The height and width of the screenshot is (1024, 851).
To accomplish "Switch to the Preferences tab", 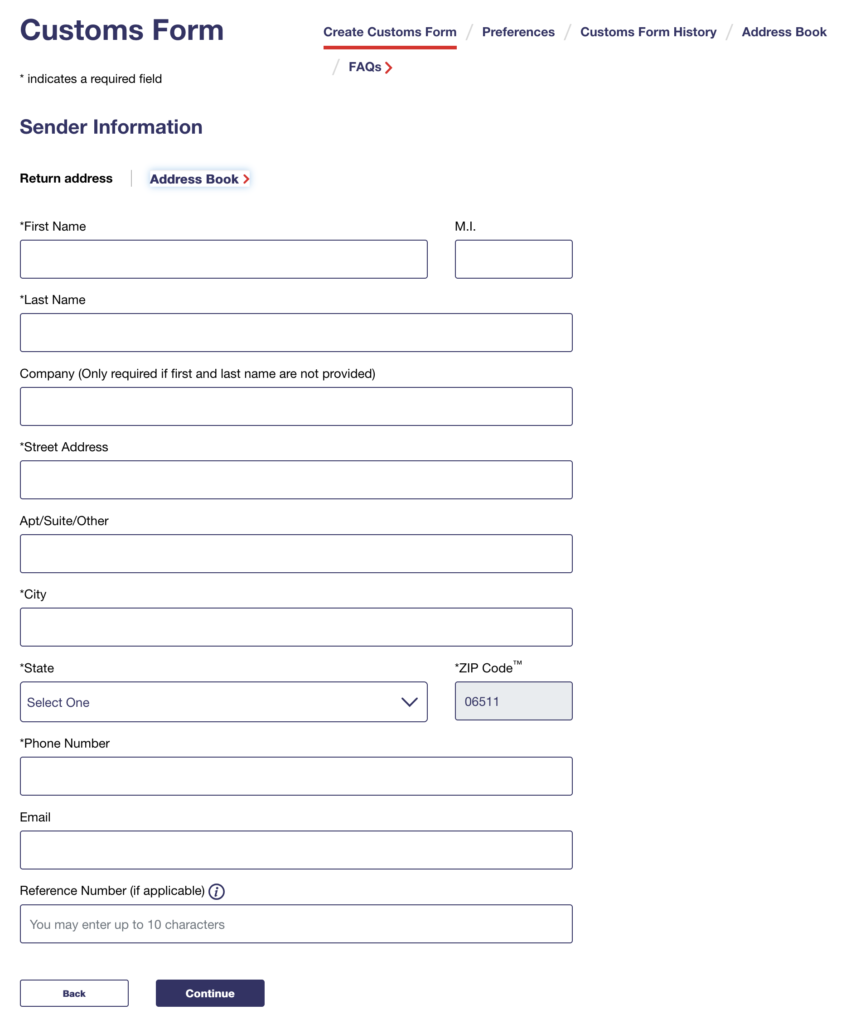I will 518,32.
